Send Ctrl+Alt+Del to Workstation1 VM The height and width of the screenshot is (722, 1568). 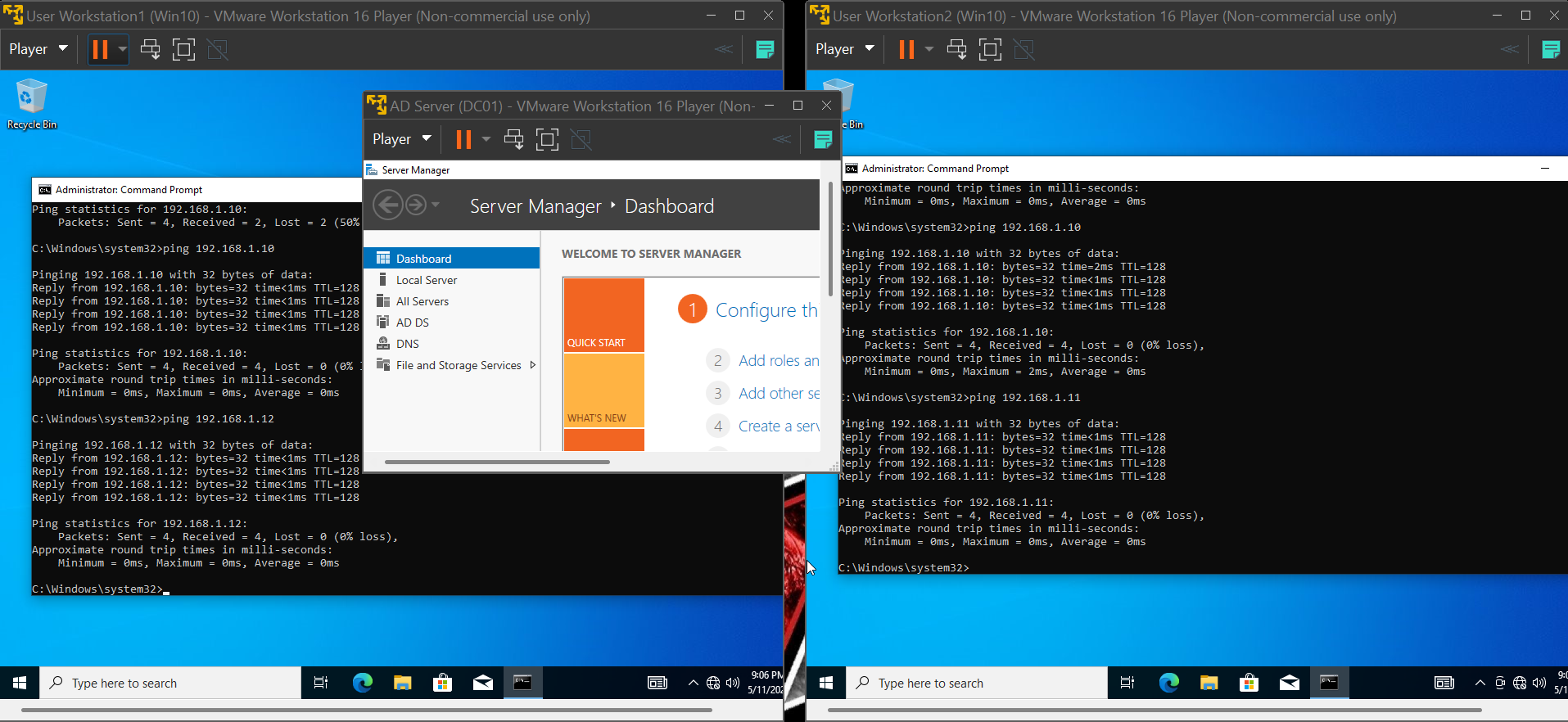click(150, 49)
